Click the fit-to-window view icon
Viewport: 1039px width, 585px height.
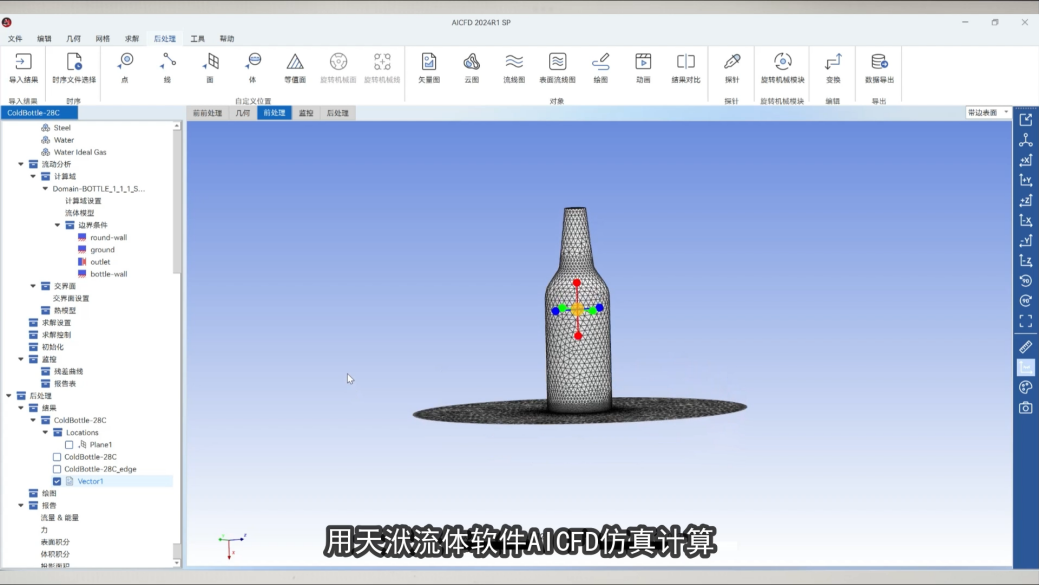click(1026, 321)
